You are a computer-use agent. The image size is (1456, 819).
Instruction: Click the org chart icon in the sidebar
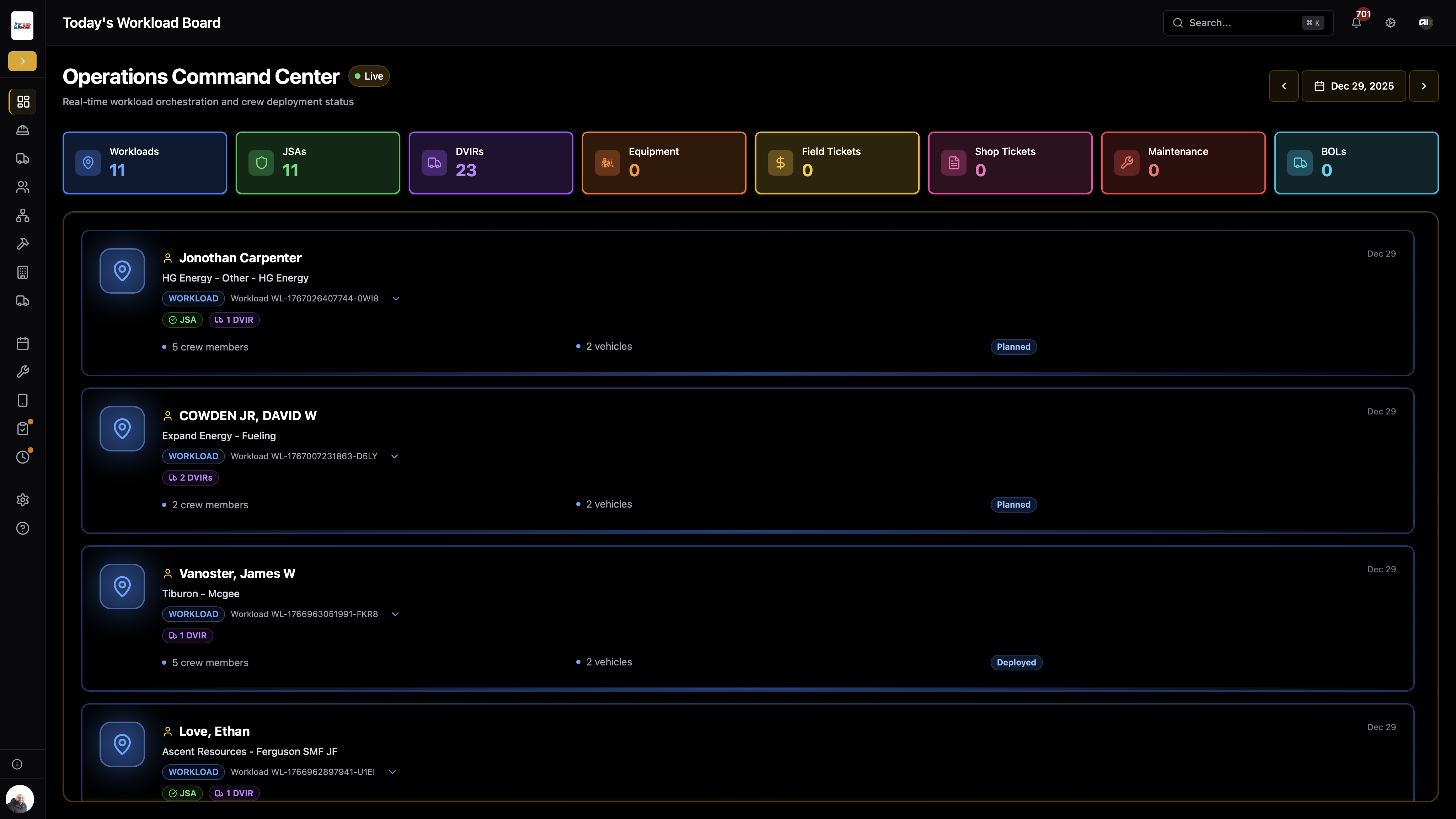click(23, 215)
